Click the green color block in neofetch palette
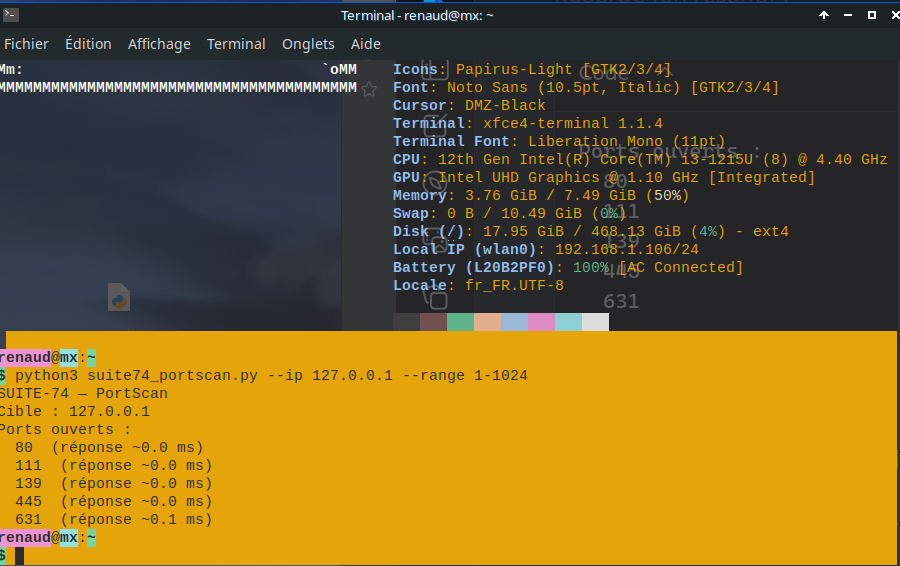This screenshot has width=900, height=566. coord(460,322)
